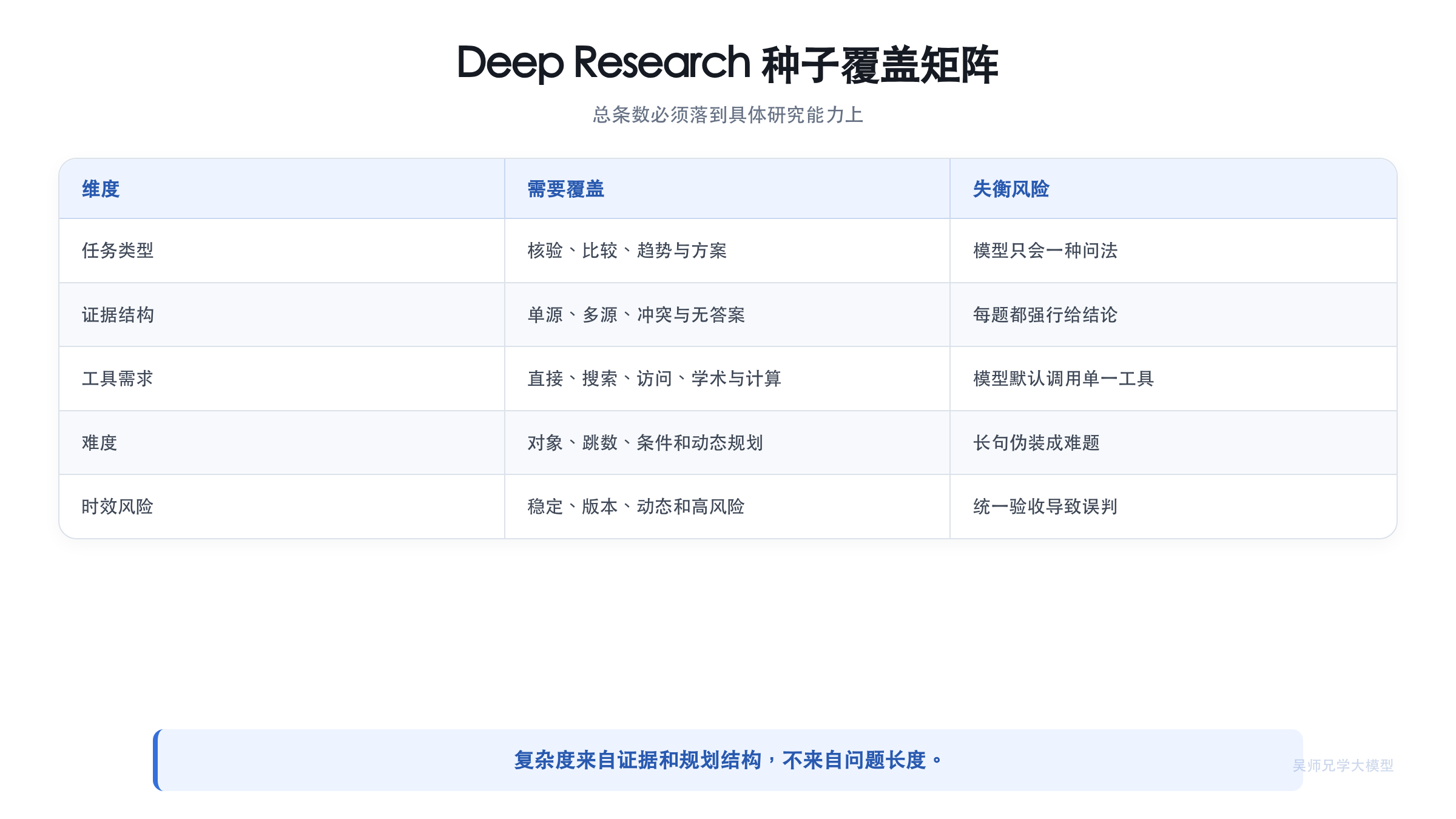Viewport: 1456px width, 819px height.
Task: Click the subtitle "总条数必须落到具体研究能力上"
Action: click(x=728, y=115)
